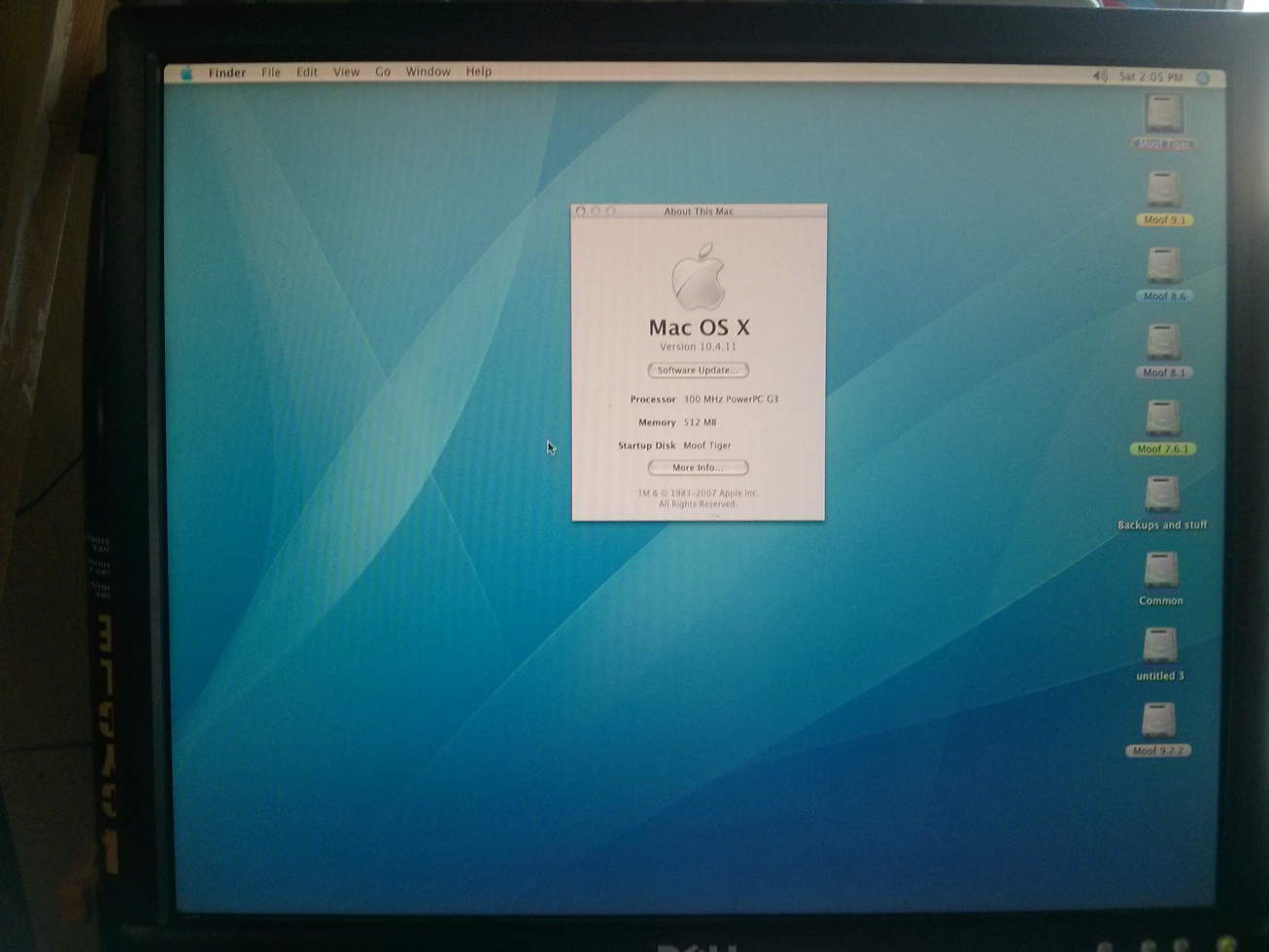Click the About This Mac title bar
This screenshot has width=1269, height=952.
699,211
